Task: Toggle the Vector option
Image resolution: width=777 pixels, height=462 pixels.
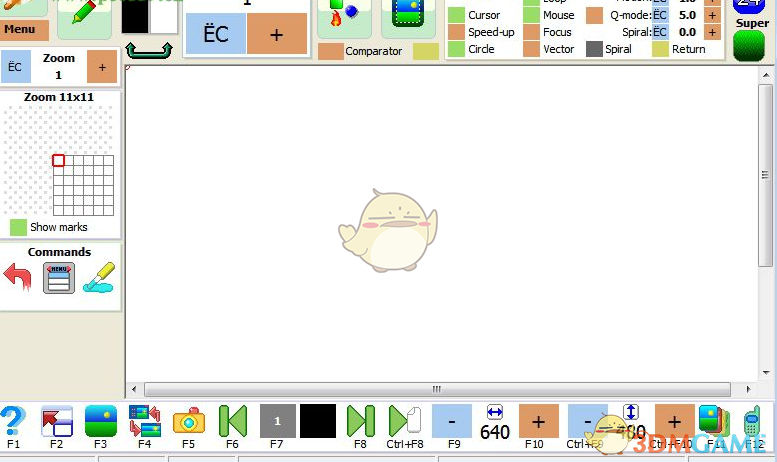Action: tap(532, 49)
